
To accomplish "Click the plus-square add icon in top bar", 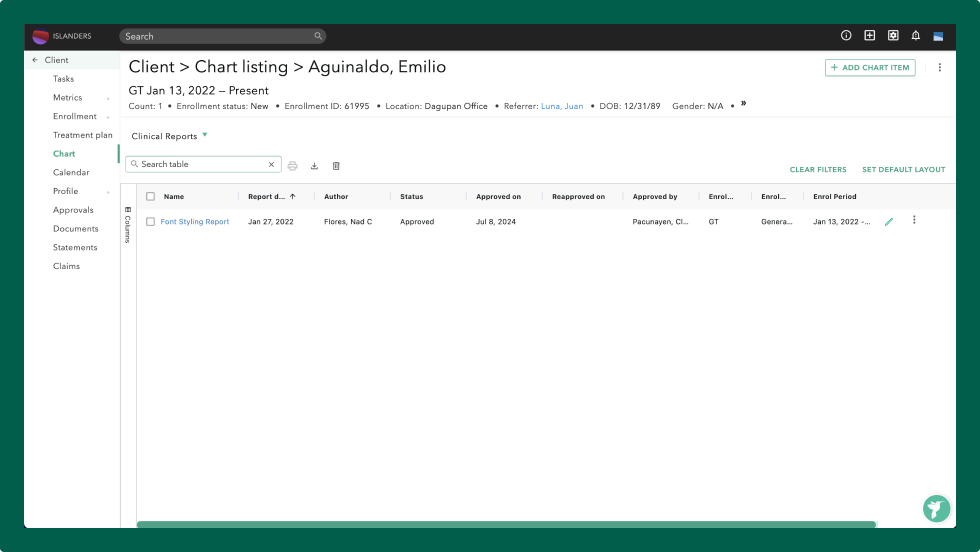I will 869,36.
